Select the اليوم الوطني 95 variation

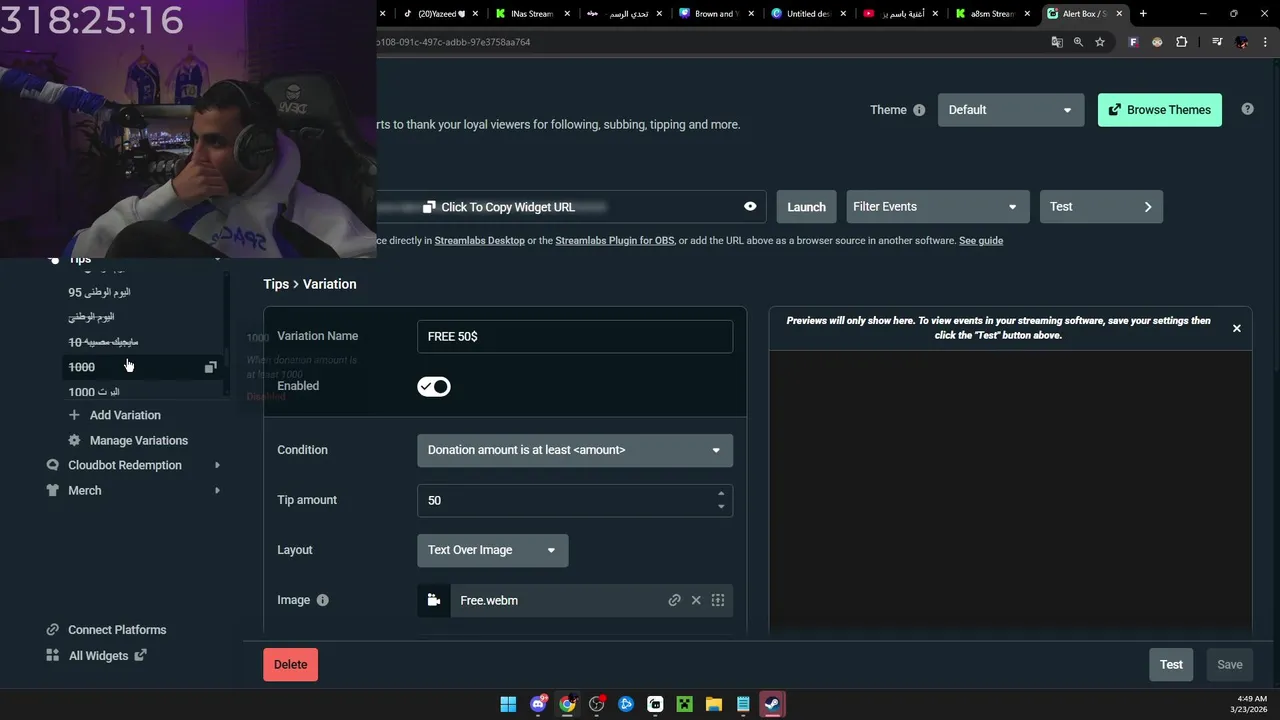pos(99,292)
